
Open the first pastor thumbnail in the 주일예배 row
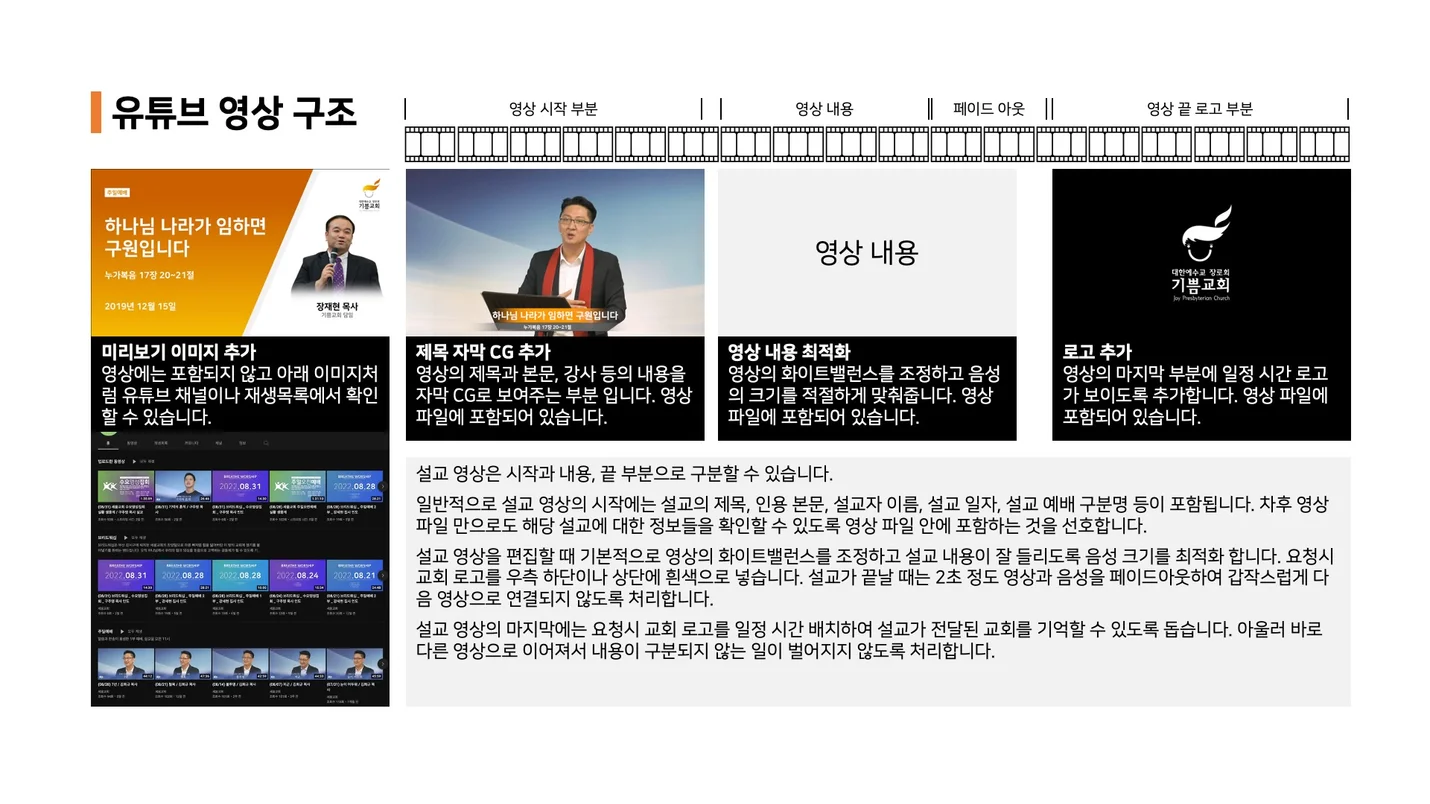126,664
